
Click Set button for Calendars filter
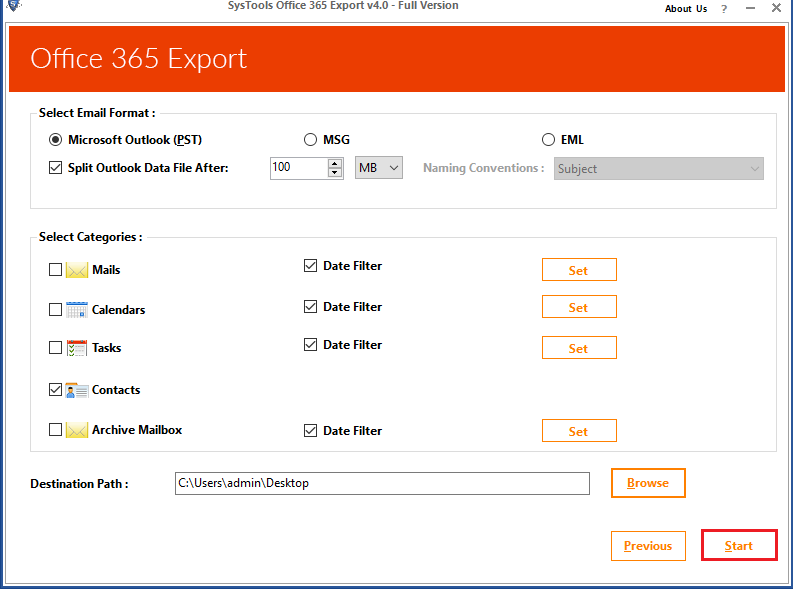coord(579,307)
